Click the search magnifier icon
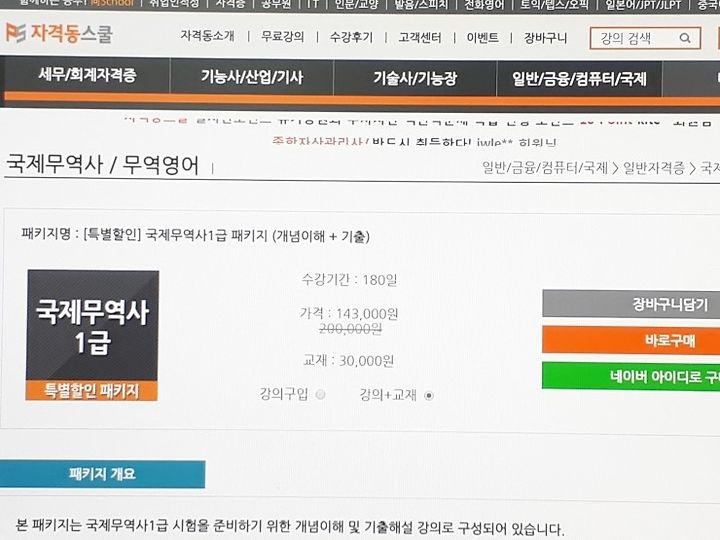Image resolution: width=720 pixels, height=540 pixels. coord(685,38)
